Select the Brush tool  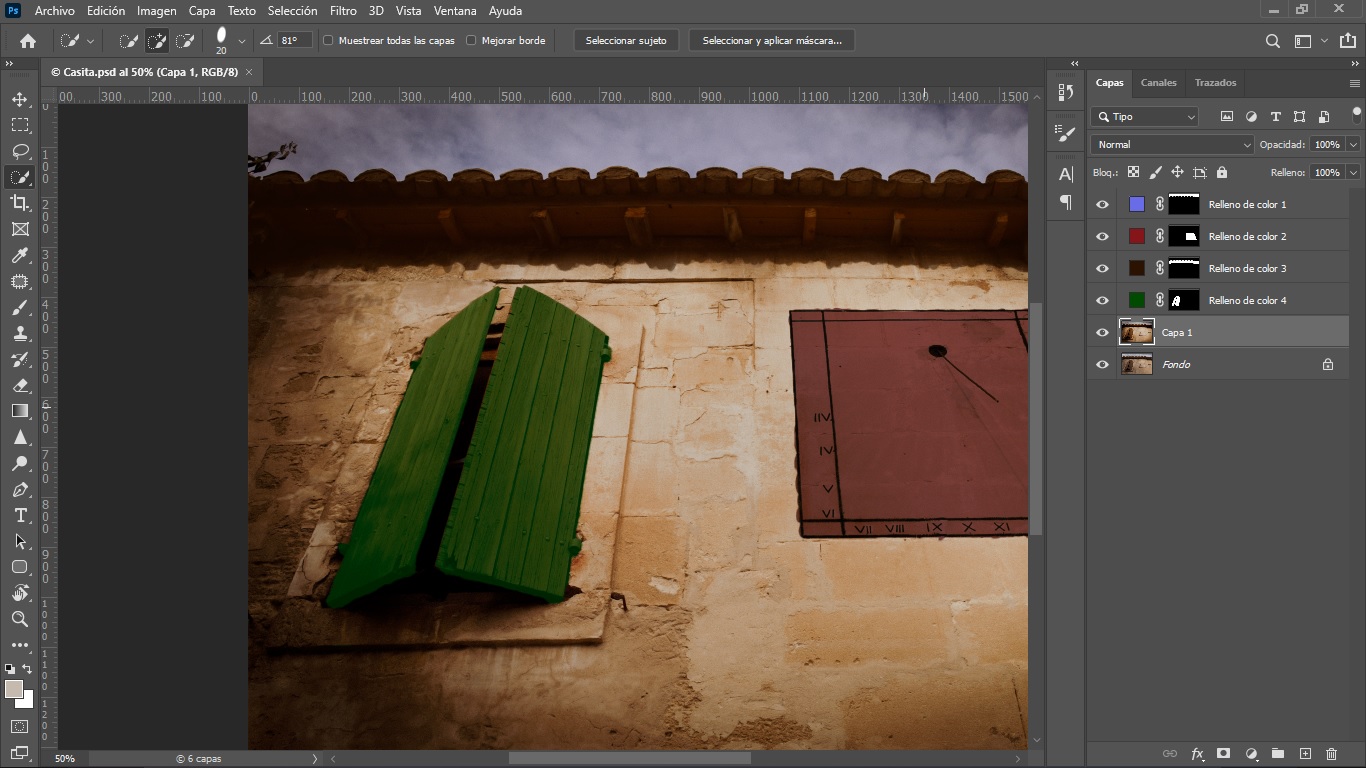point(20,308)
